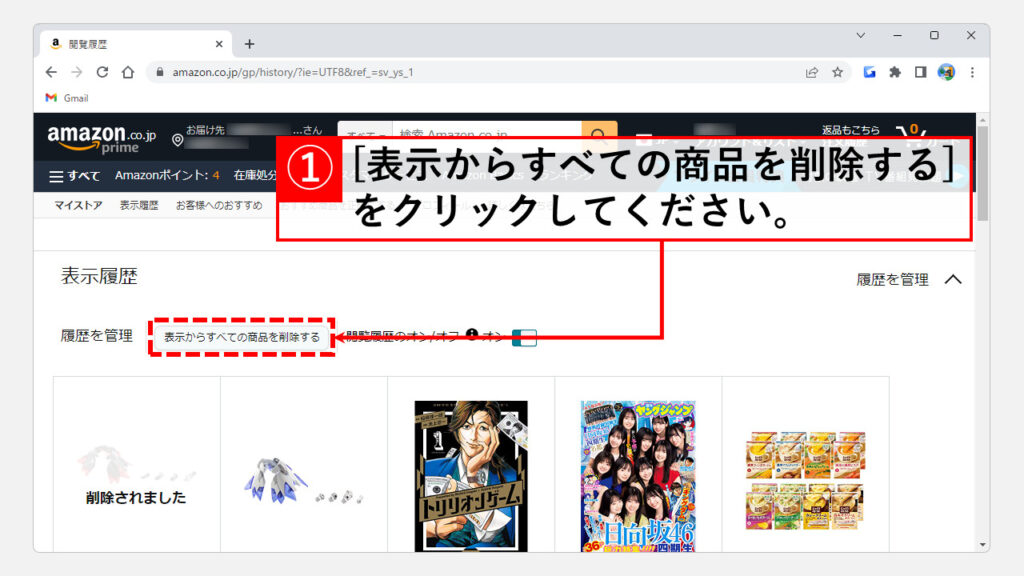1024x576 pixels.
Task: Go to the browser home page
Action: click(128, 72)
